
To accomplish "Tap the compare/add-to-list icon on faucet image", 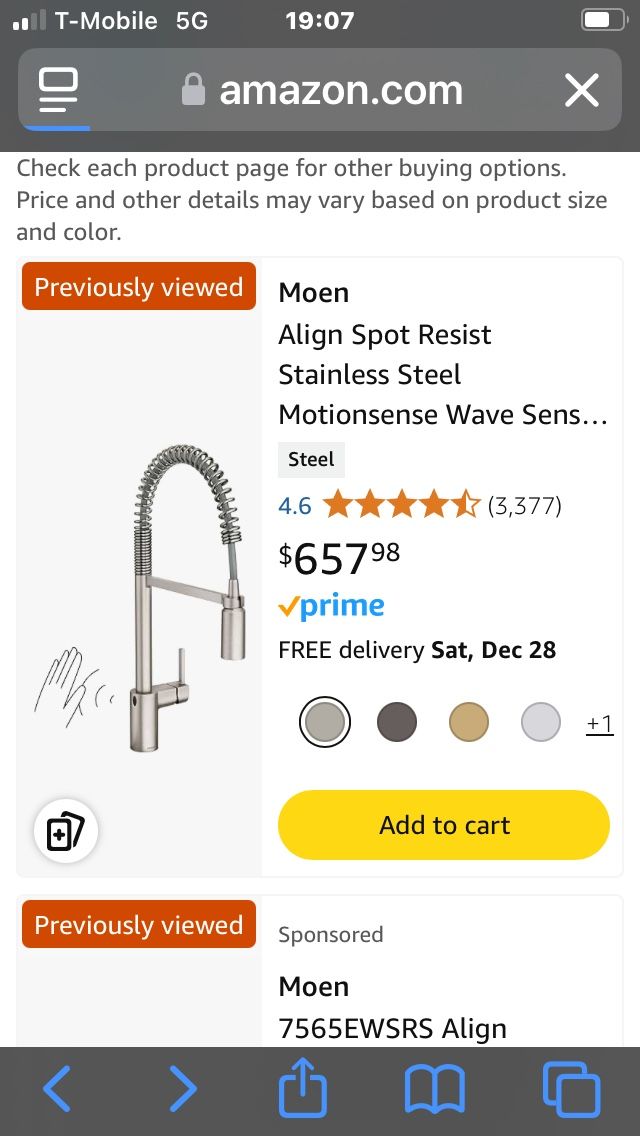I will coord(66,831).
